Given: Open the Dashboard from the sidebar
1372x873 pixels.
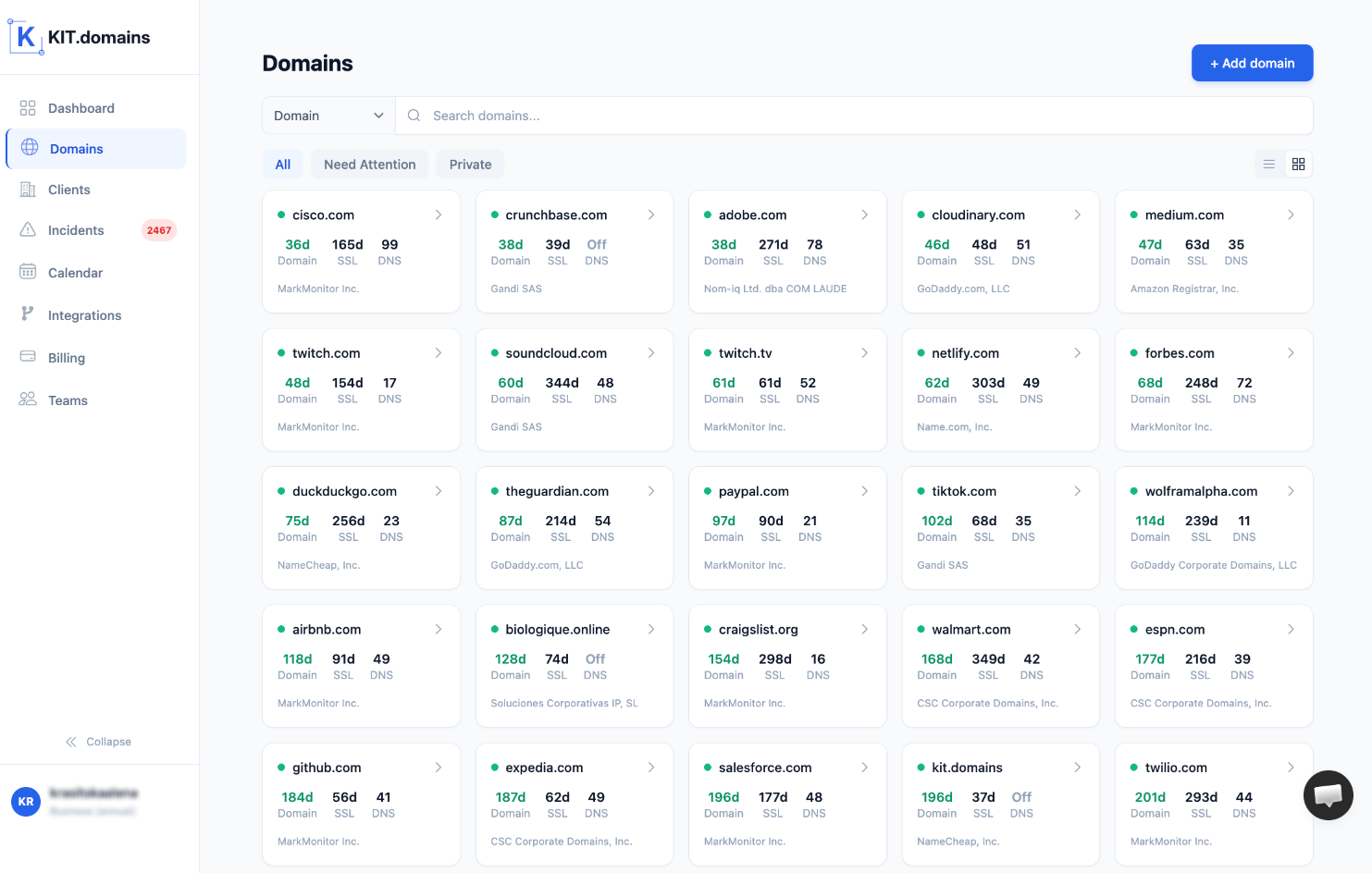Looking at the screenshot, I should coord(80,107).
